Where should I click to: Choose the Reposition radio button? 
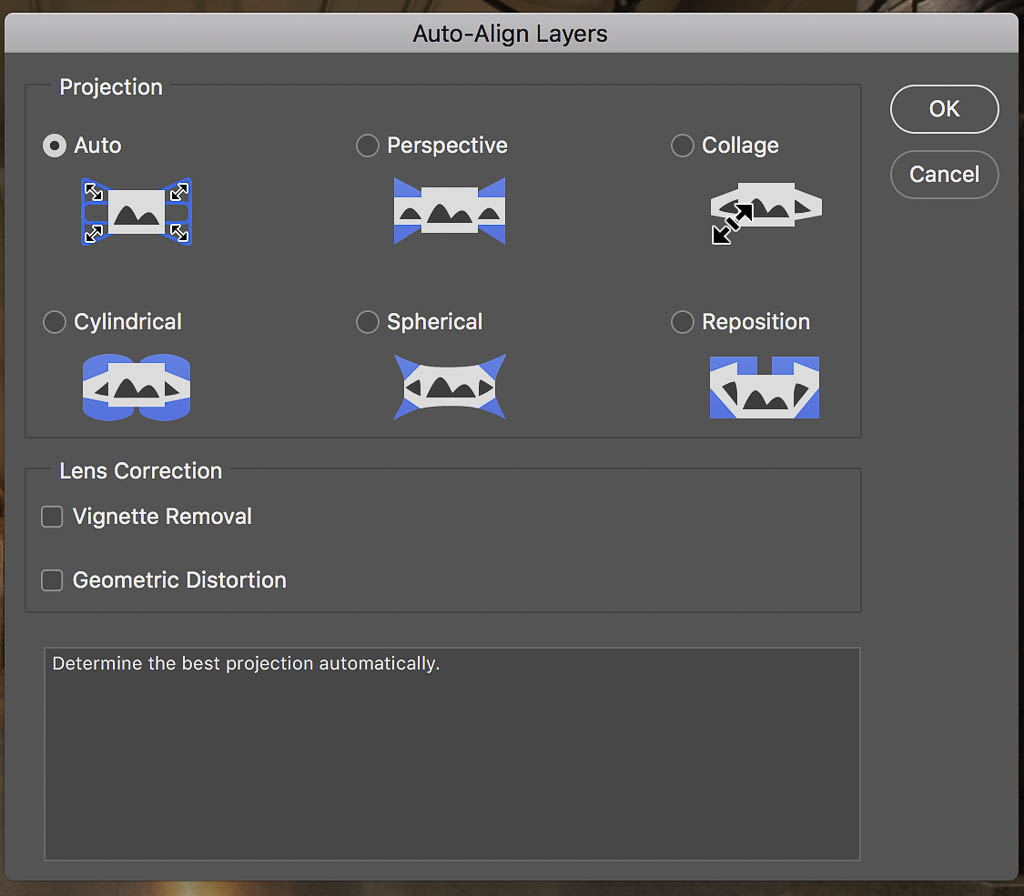[682, 322]
